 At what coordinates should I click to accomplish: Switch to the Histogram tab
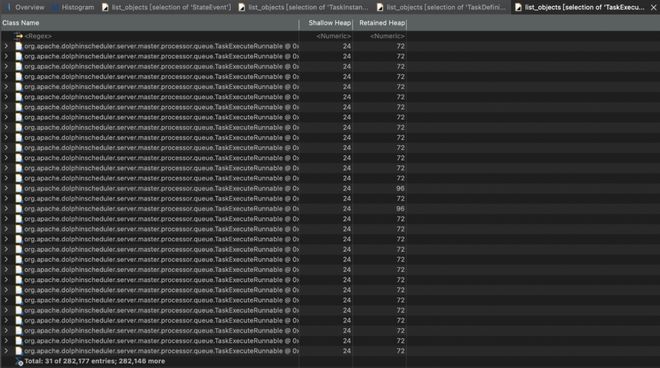coord(73,7)
